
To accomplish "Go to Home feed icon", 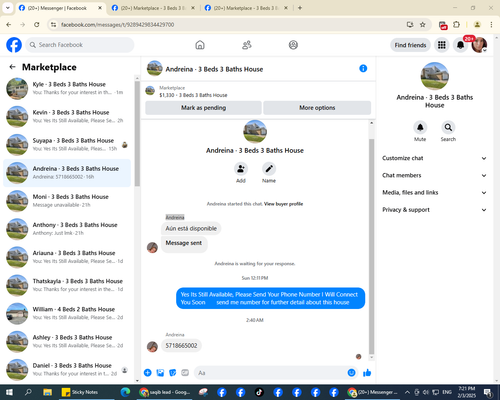I will pyautogui.click(x=200, y=45).
